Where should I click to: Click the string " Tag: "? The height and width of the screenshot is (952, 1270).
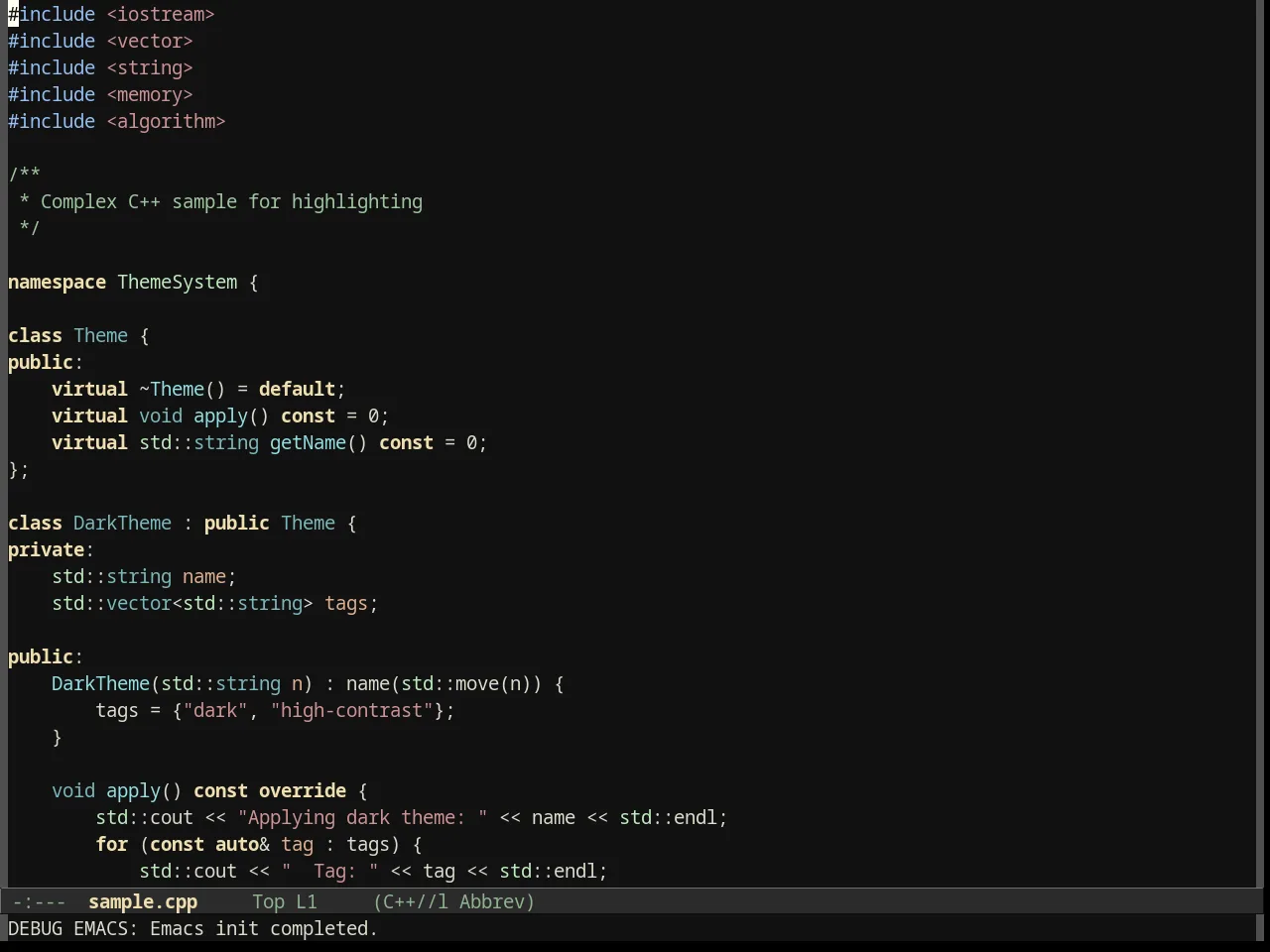tap(329, 871)
